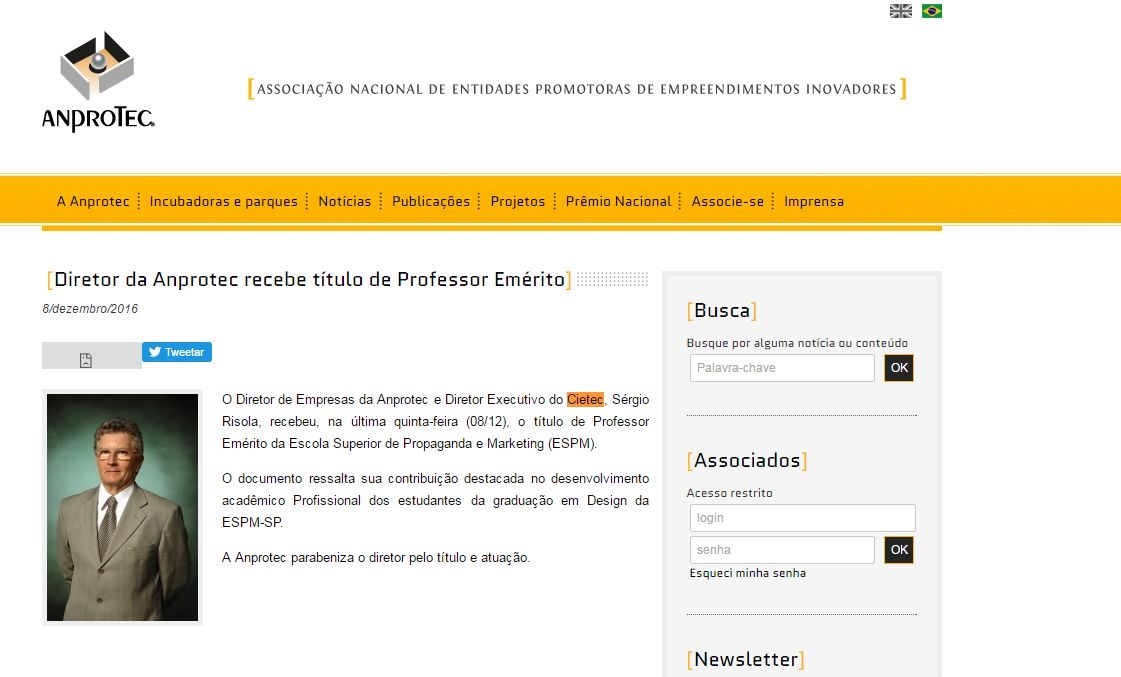Click the Anprotec logo
Screen dimensions: 1121x677
98,81
